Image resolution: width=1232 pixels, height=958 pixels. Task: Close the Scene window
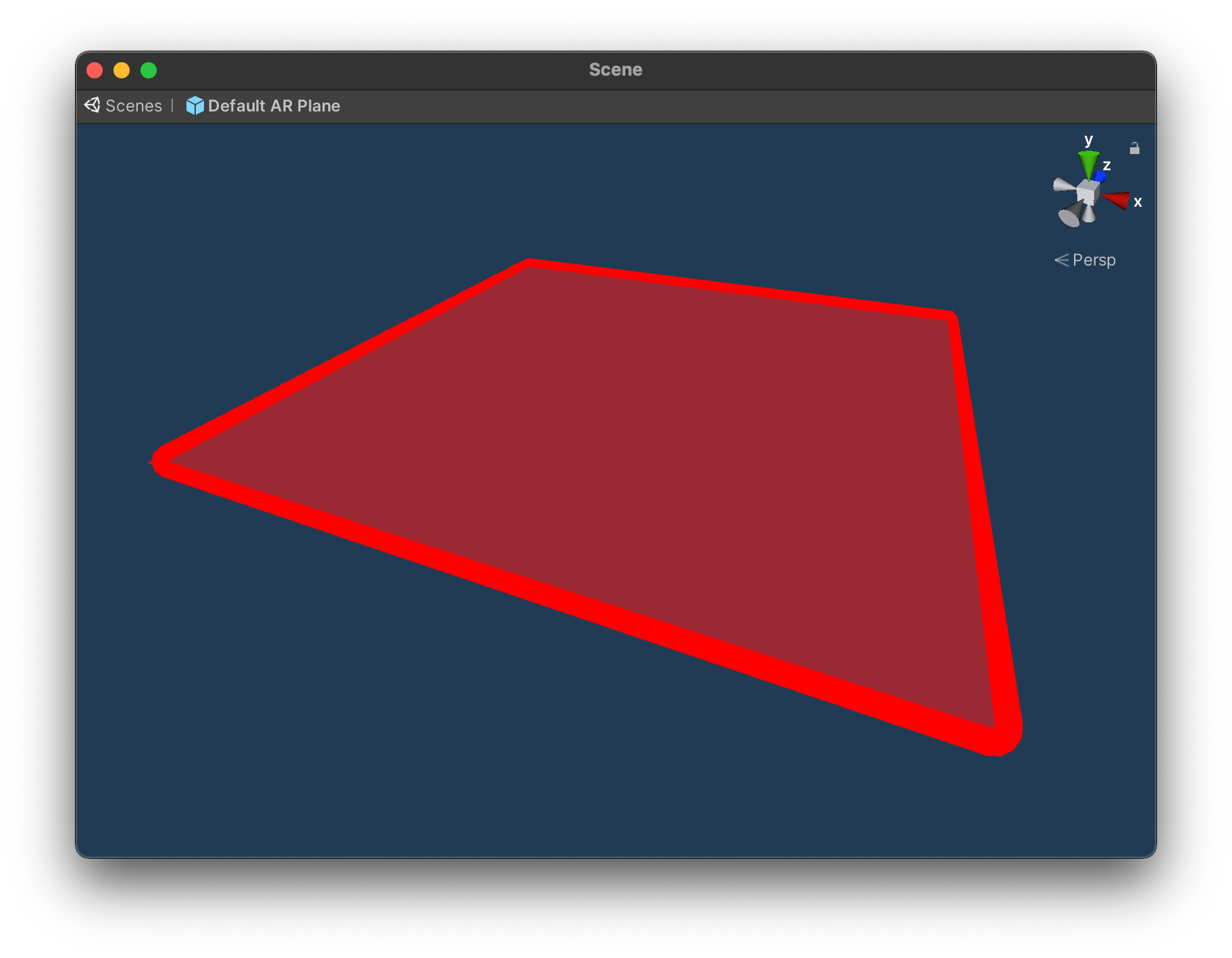95,70
